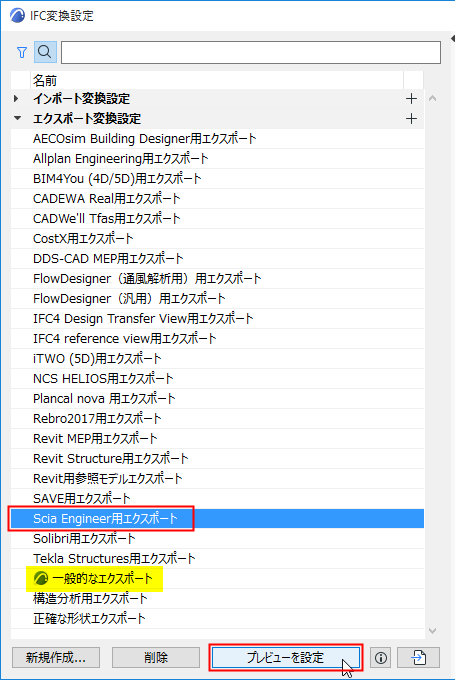Select Revit MEP用エクスポート
This screenshot has width=455, height=680.
217,438
